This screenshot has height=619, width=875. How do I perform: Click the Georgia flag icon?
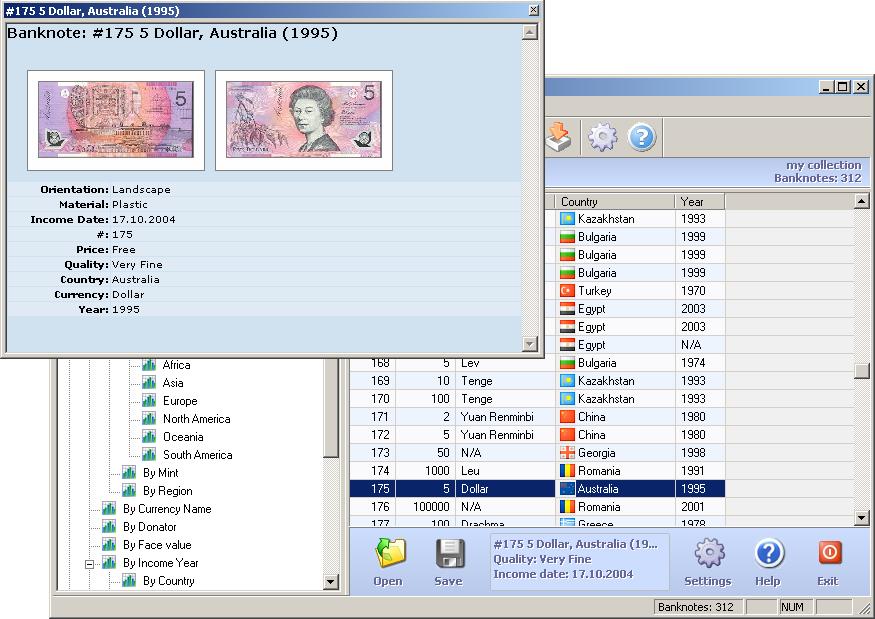pos(567,453)
